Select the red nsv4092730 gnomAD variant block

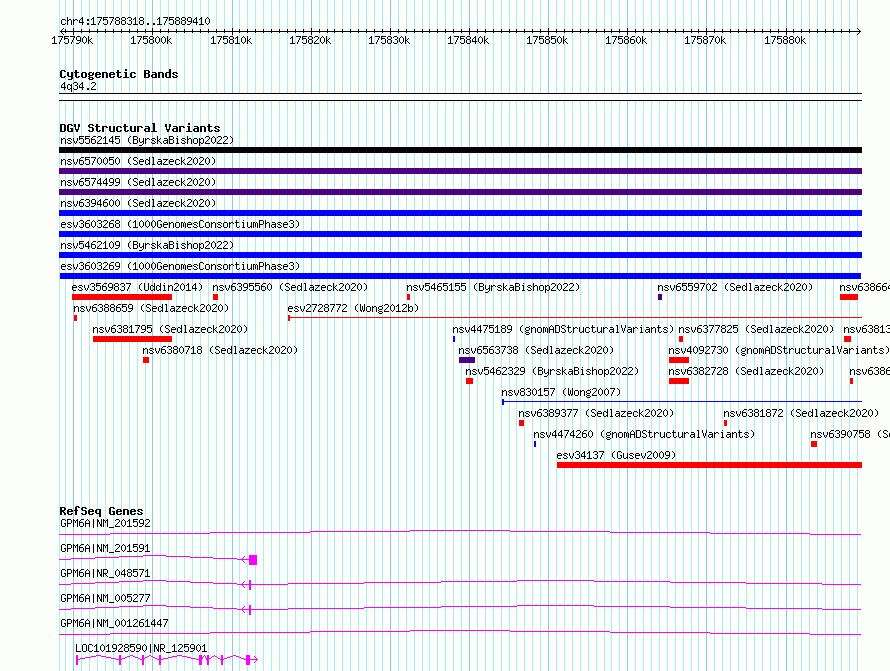coord(679,360)
